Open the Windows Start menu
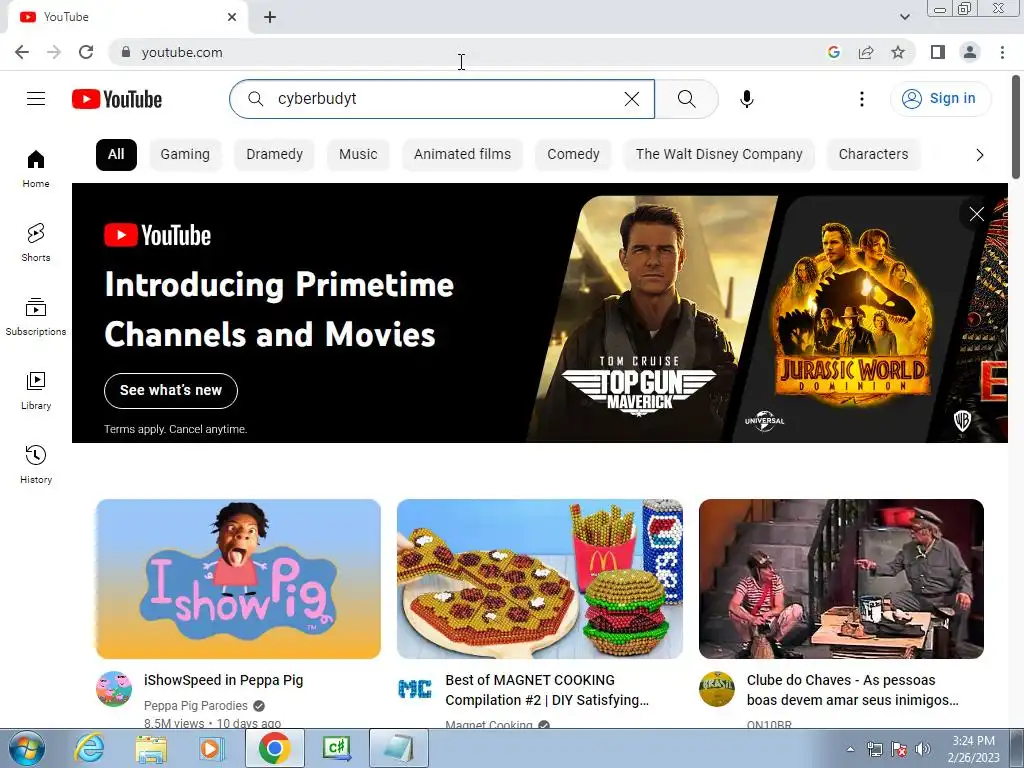Viewport: 1024px width, 768px height. (26, 748)
